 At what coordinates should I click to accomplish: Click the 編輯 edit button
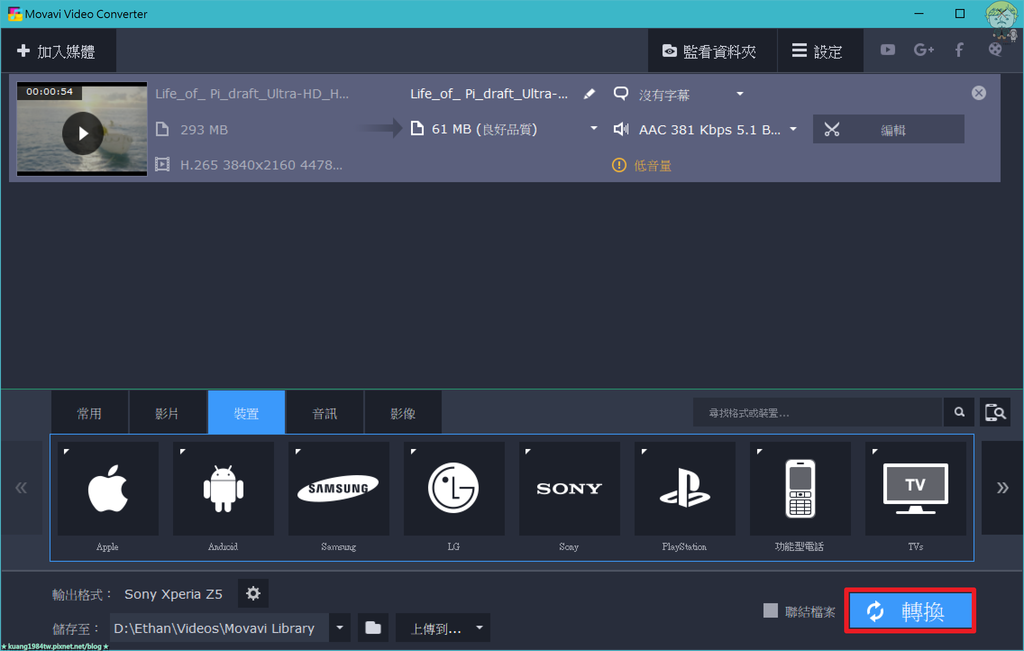pos(888,129)
